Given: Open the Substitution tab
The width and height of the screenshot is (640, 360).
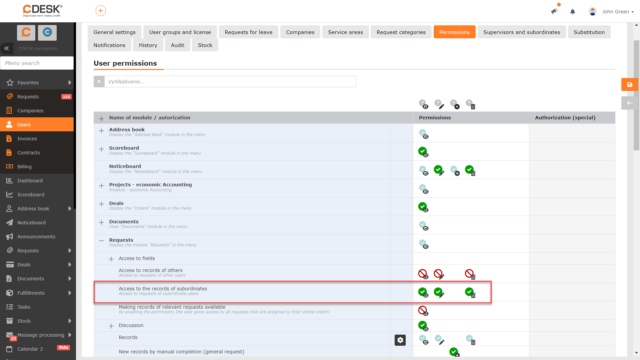Looking at the screenshot, I should coord(589,32).
